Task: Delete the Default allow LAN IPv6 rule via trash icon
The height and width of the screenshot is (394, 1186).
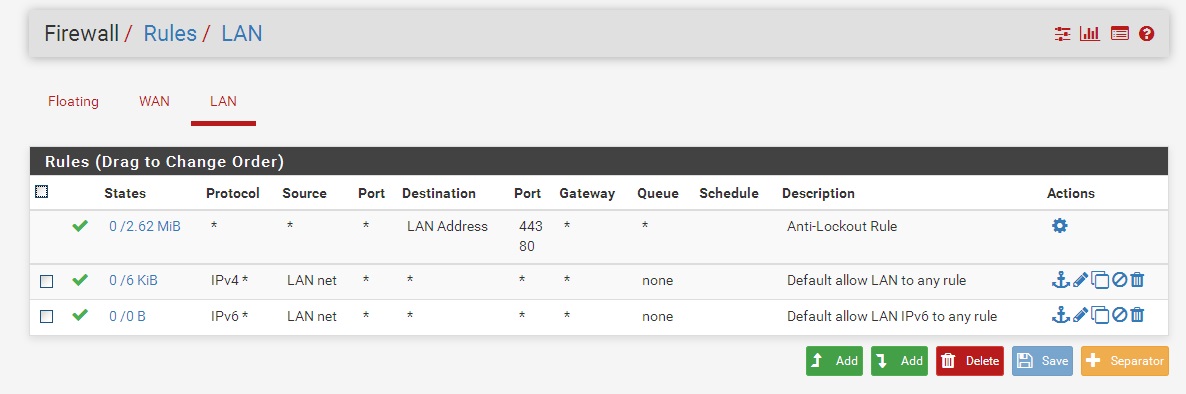Action: tap(1138, 316)
